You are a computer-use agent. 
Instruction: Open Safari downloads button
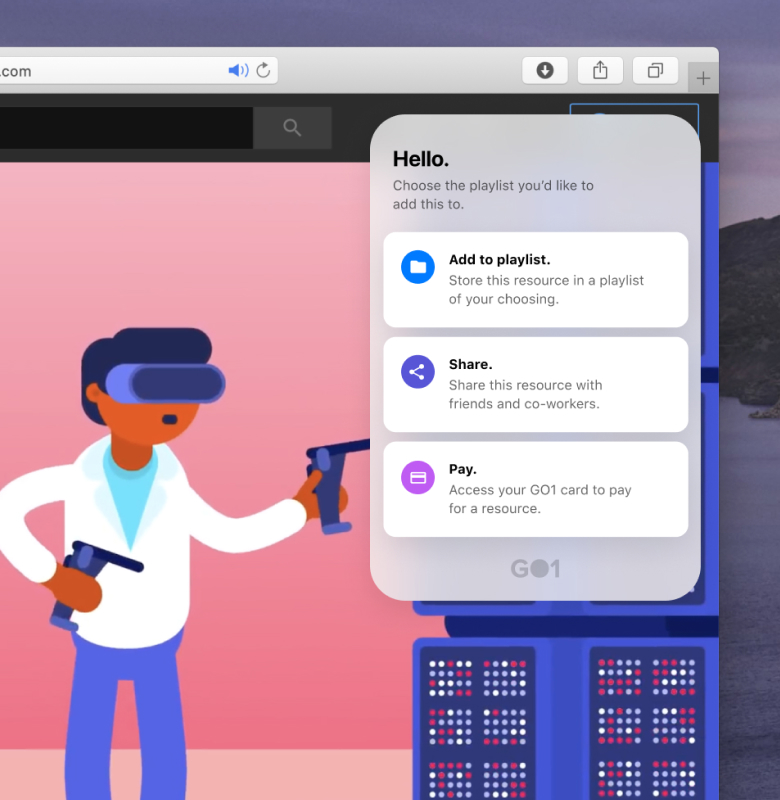[545, 70]
